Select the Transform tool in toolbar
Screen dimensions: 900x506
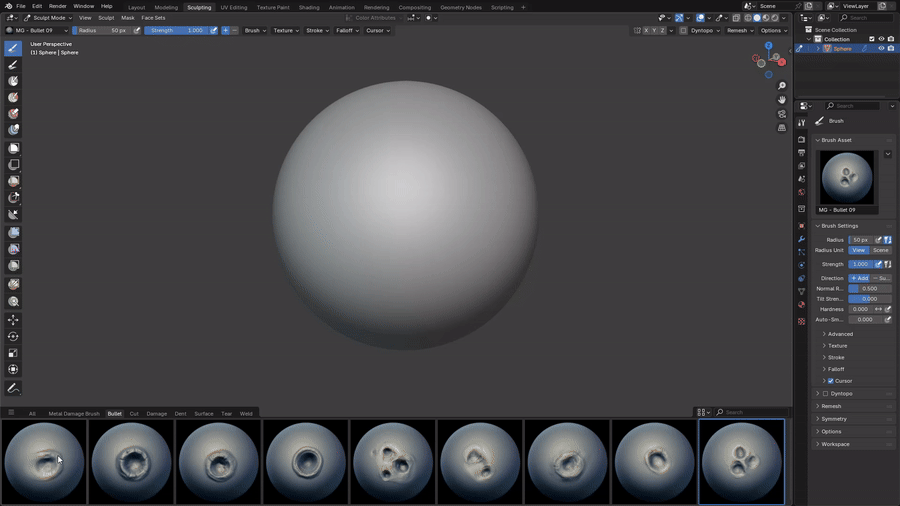click(x=13, y=369)
